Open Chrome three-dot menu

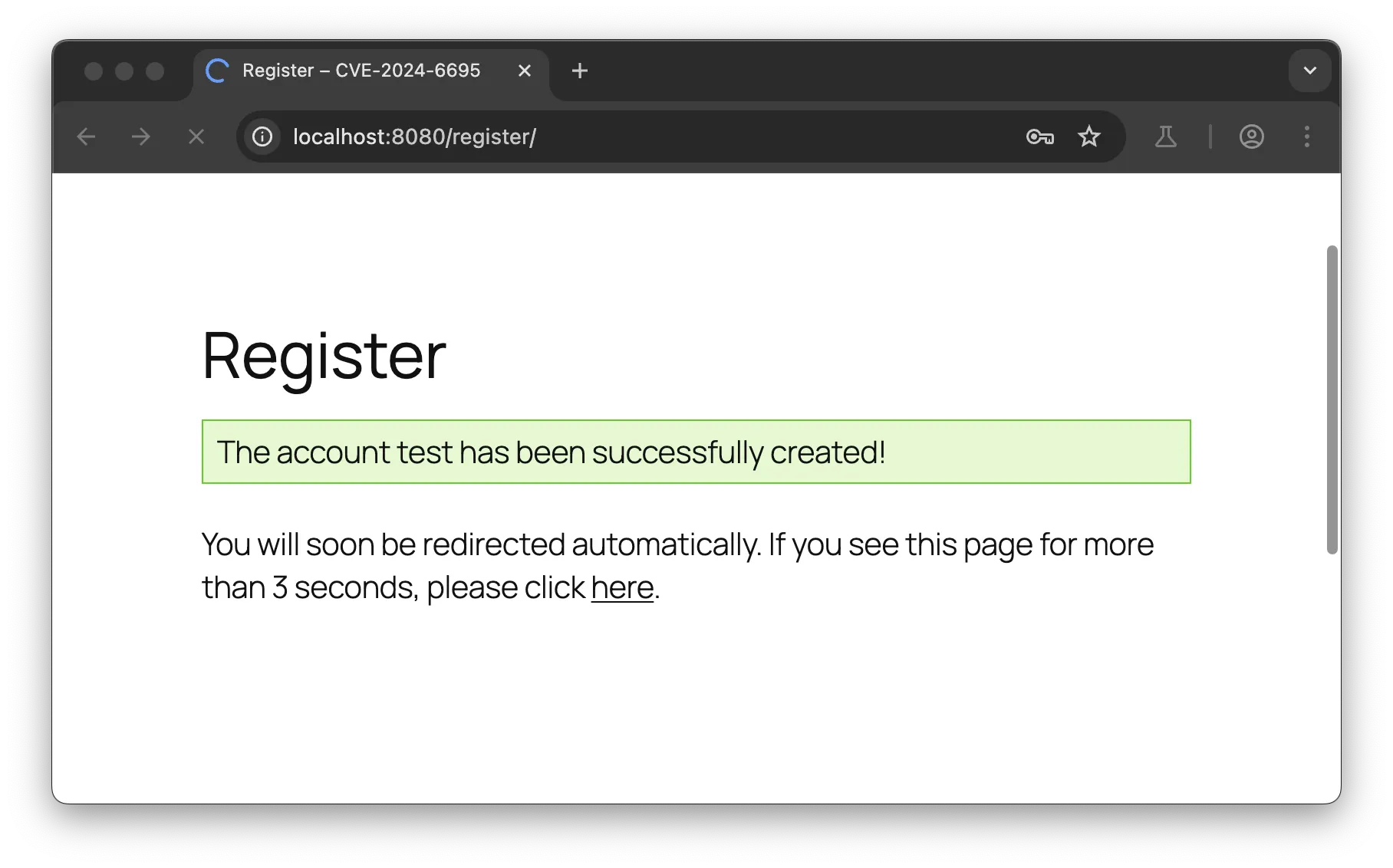1307,137
